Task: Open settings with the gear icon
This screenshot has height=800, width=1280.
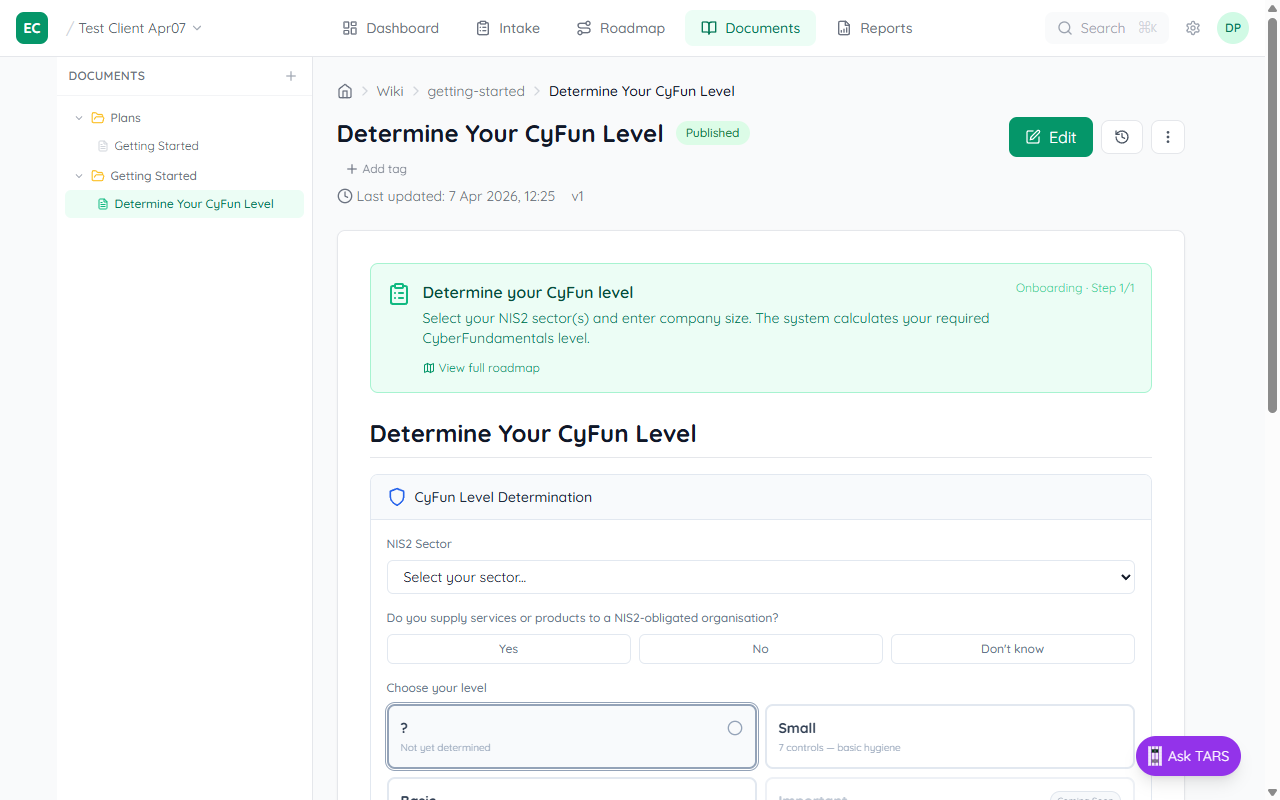Action: tap(1192, 28)
